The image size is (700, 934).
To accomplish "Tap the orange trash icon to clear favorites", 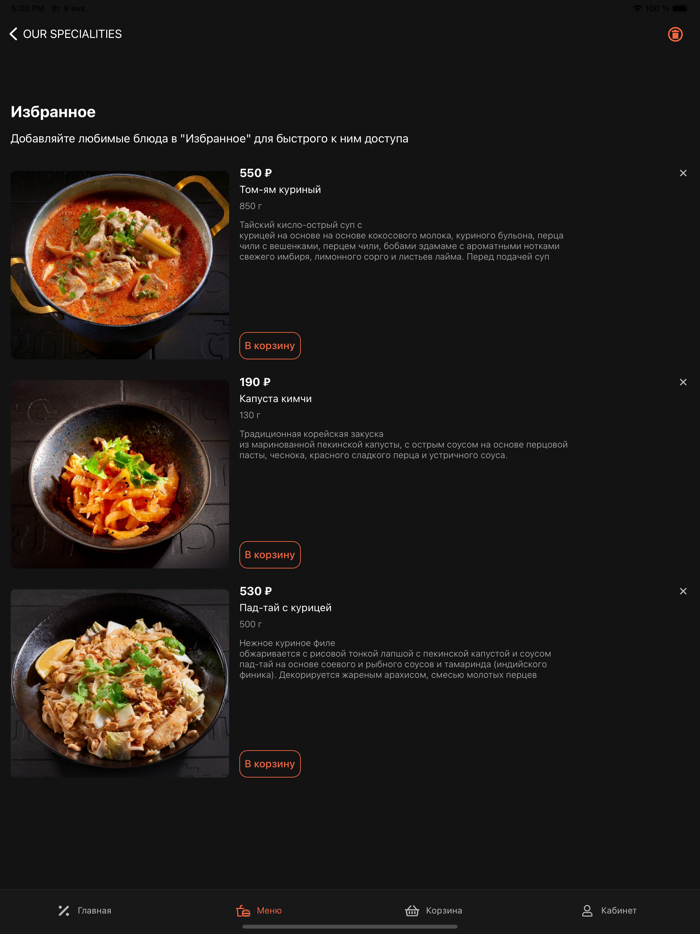I will (x=675, y=34).
